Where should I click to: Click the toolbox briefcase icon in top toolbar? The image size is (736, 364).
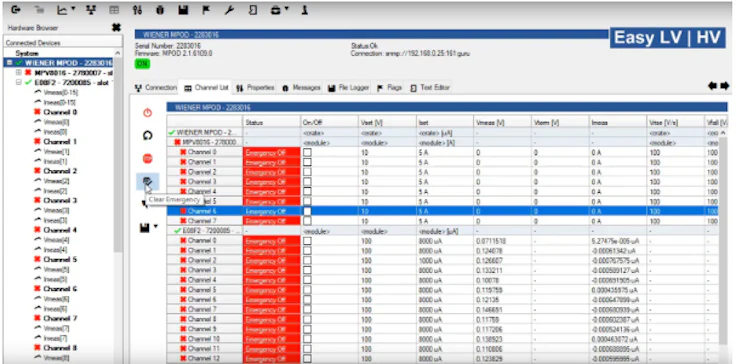[x=276, y=10]
